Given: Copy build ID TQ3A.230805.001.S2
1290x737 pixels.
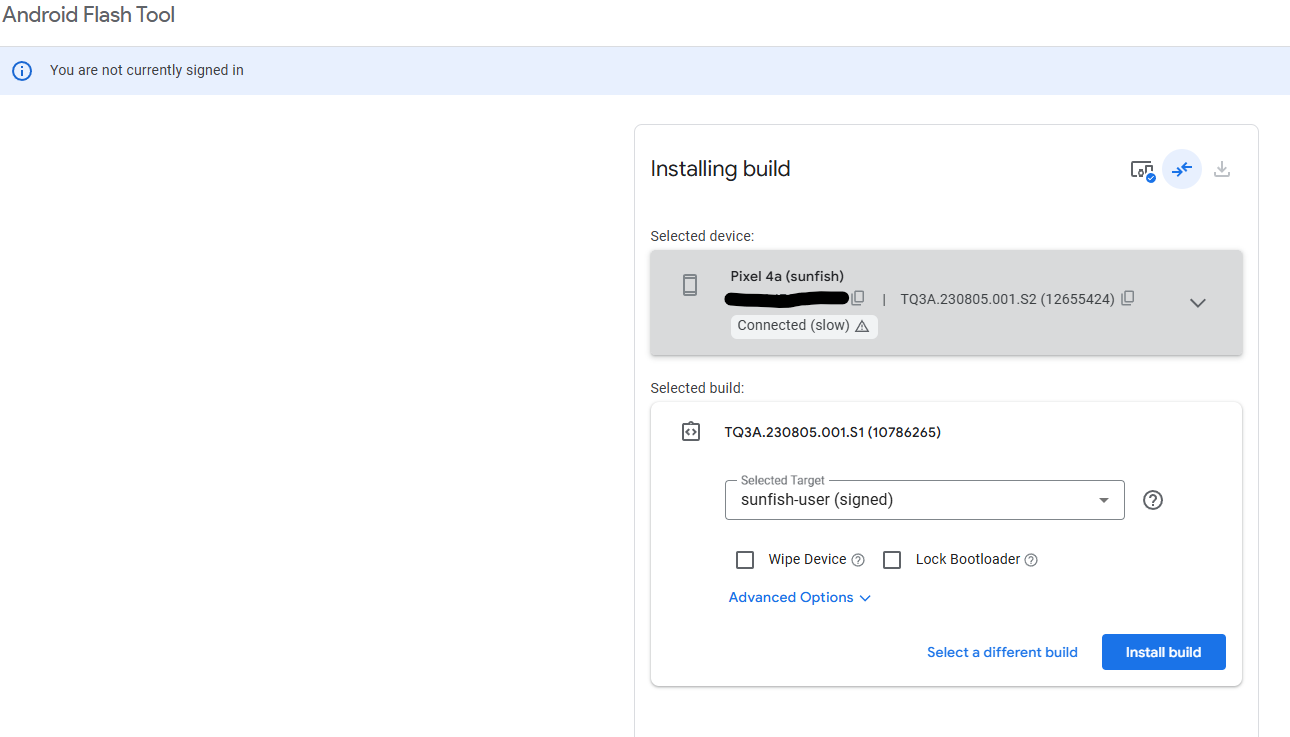Looking at the screenshot, I should 1128,298.
